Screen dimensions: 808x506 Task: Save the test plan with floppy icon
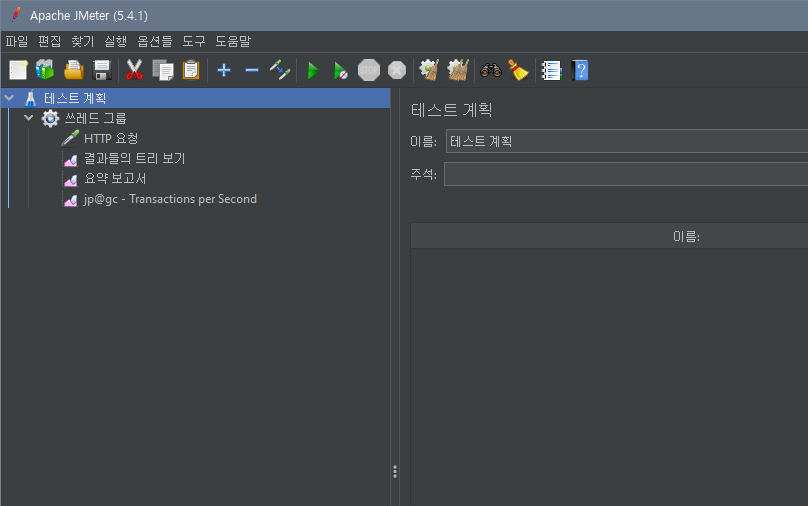click(102, 70)
